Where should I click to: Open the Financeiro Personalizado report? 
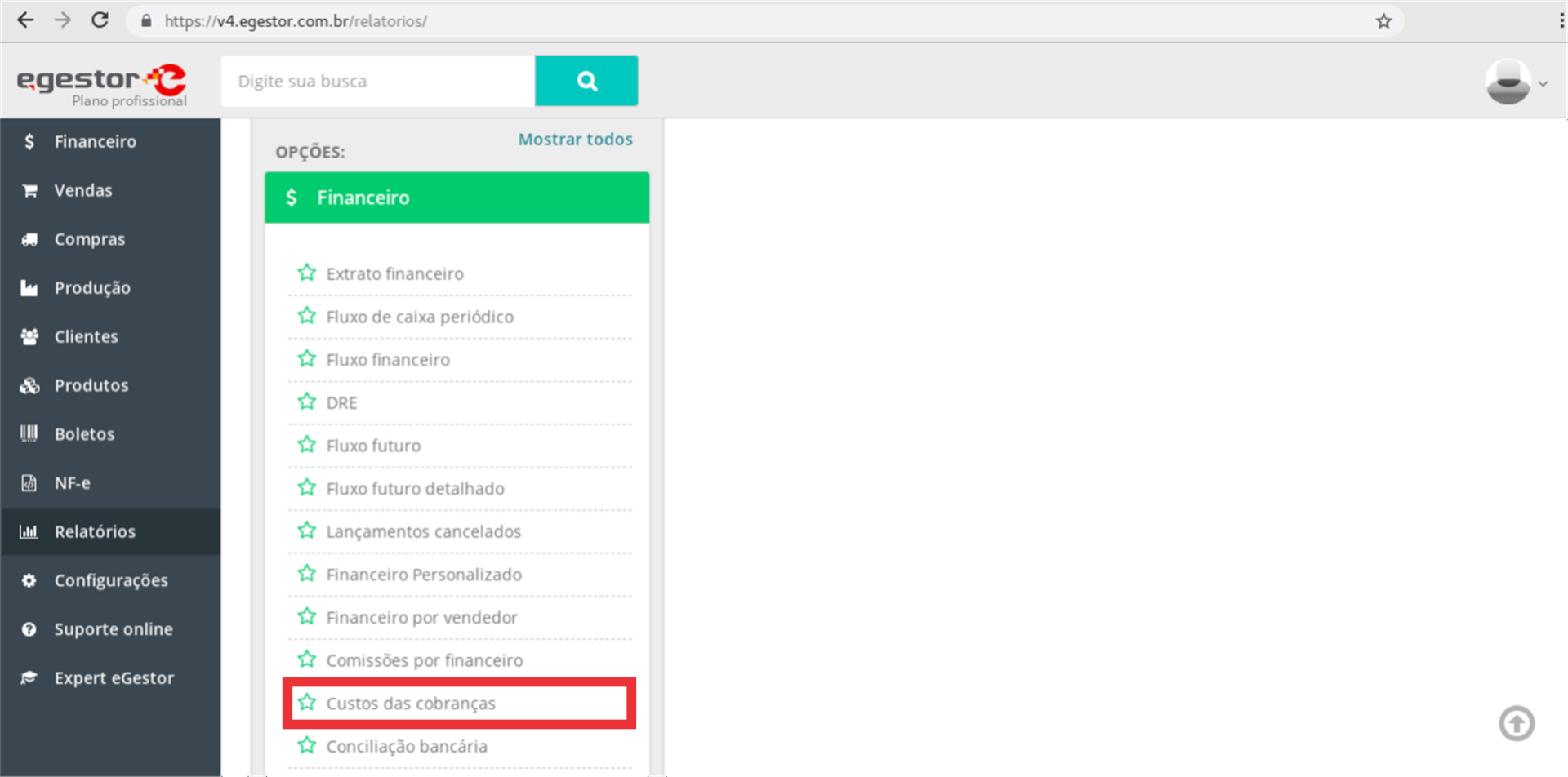click(x=424, y=575)
